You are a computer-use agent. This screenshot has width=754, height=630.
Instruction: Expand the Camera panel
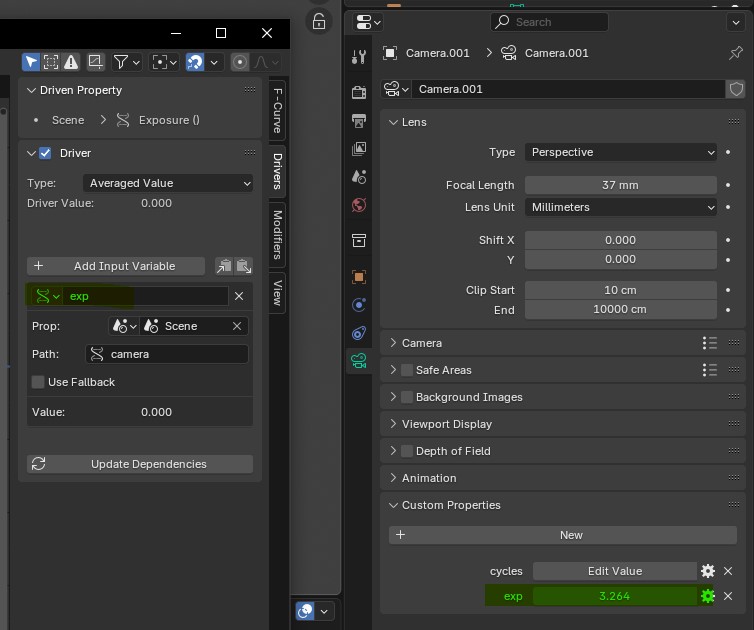click(x=393, y=343)
